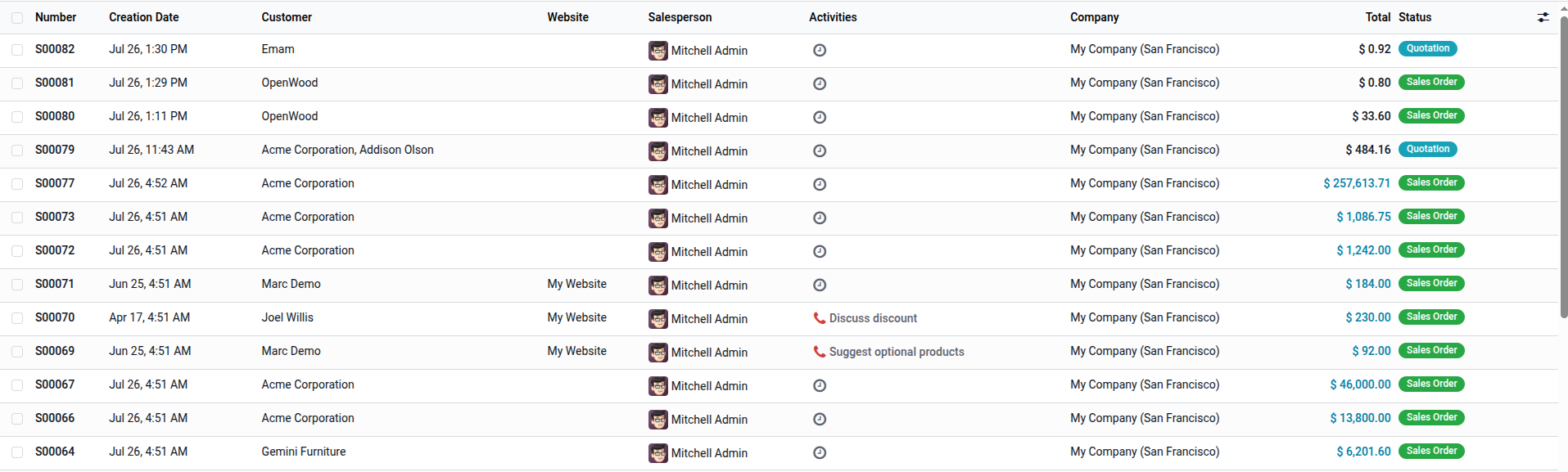Open the optional columns adjust dropdown
This screenshot has height=472, width=1568.
pyautogui.click(x=1543, y=17)
